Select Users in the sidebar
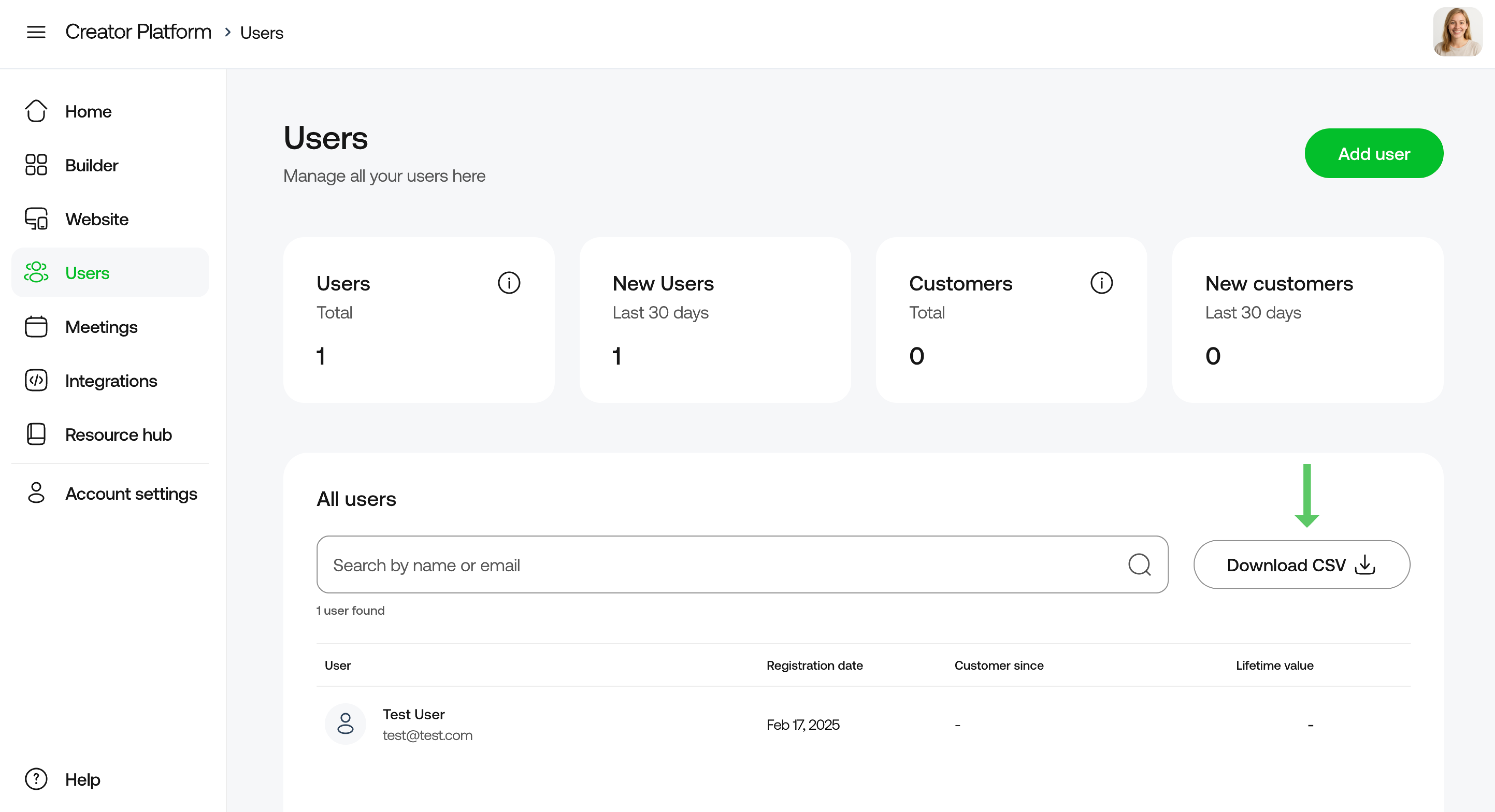Screen dimensions: 1495x812 click(x=110, y=273)
